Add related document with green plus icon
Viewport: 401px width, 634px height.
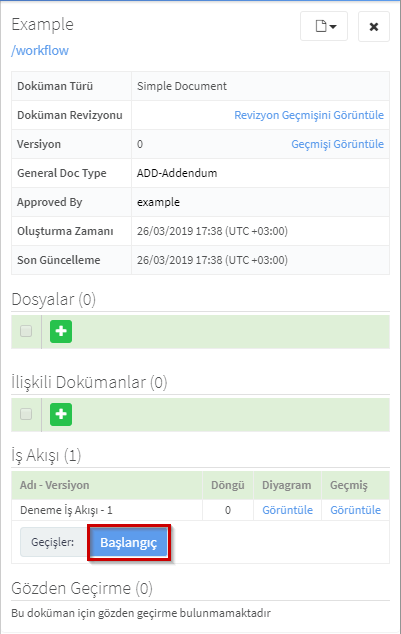(x=61, y=414)
